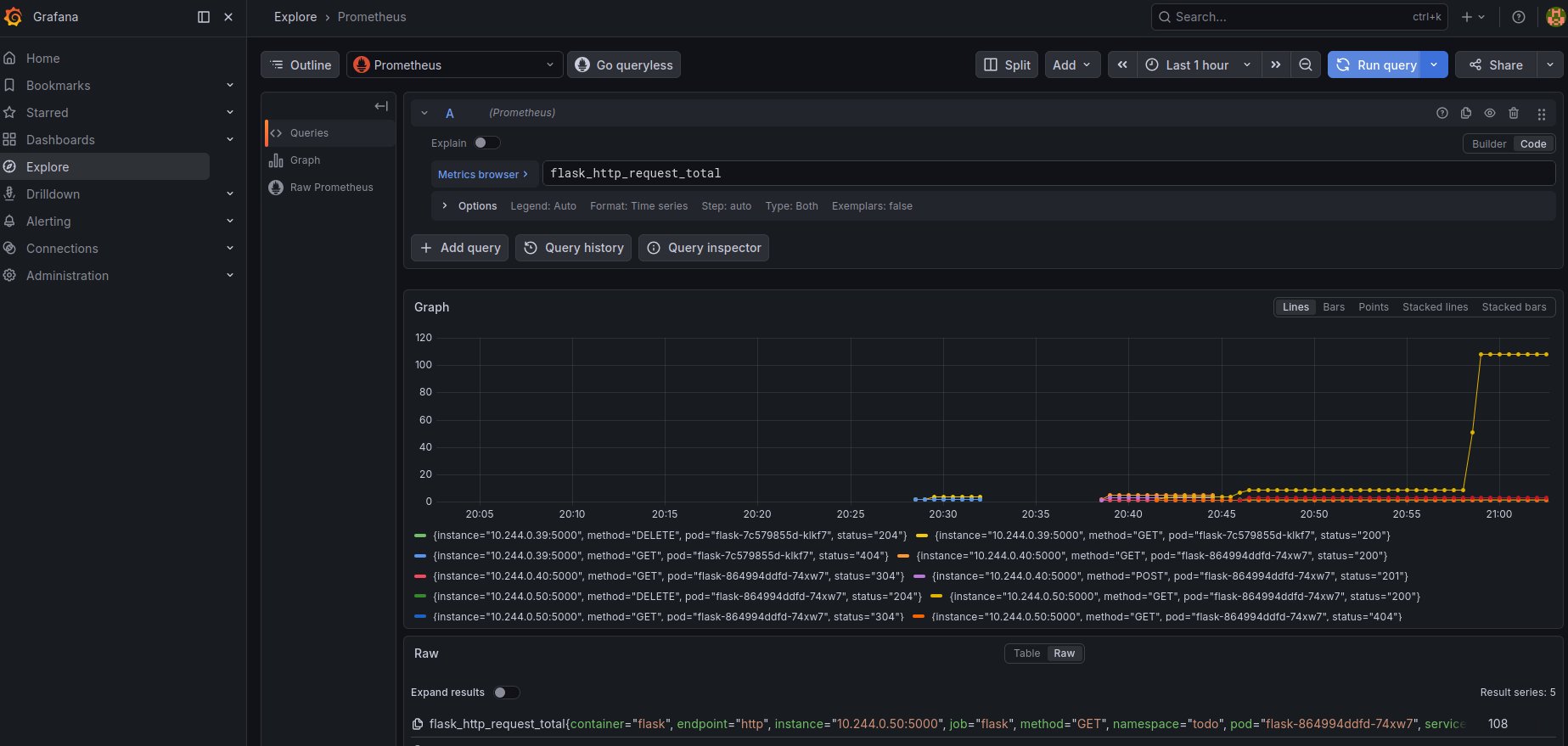Viewport: 1568px width, 746px height.
Task: Open Metrics browser
Action: [x=484, y=174]
